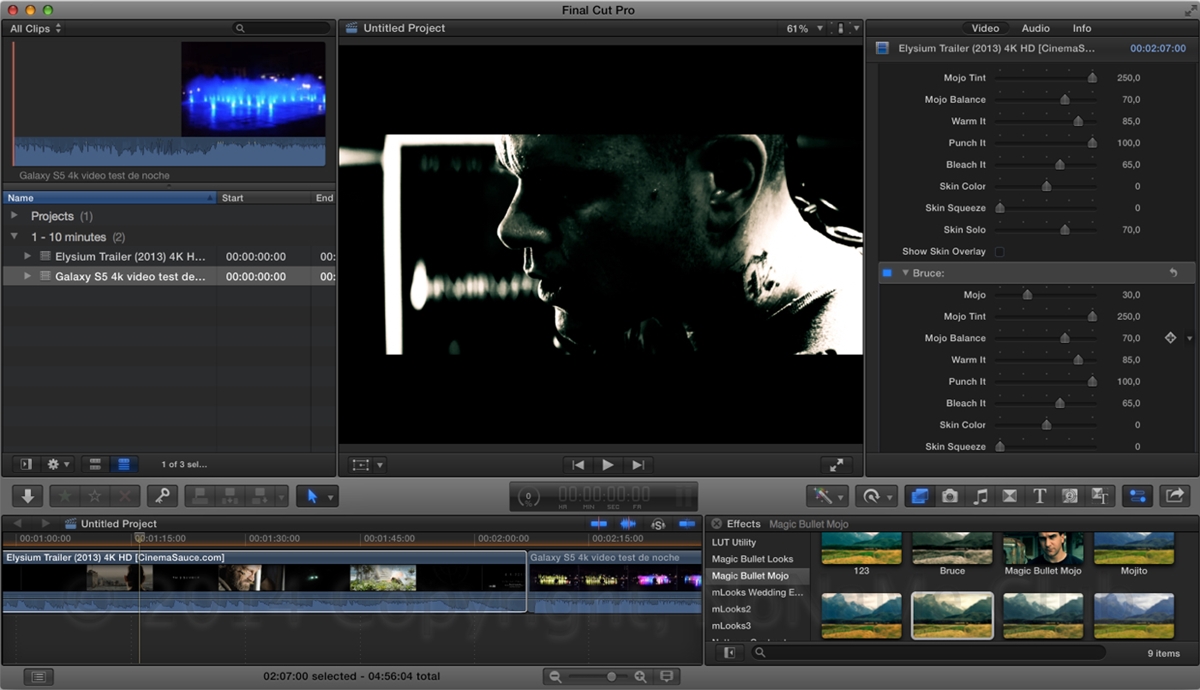Viewport: 1200px width, 690px height.
Task: Click the effects browser search field
Action: 929,653
